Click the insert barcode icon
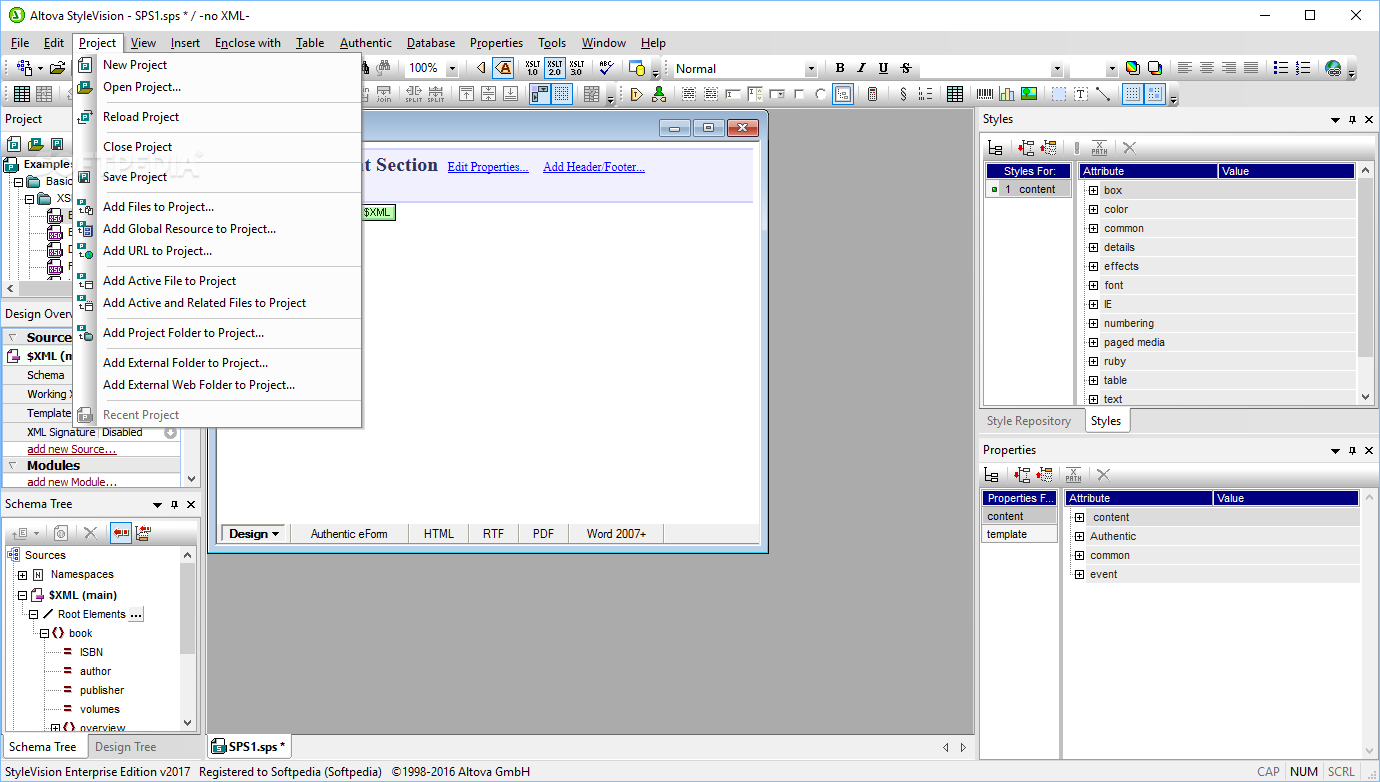The height and width of the screenshot is (782, 1380). pos(985,94)
